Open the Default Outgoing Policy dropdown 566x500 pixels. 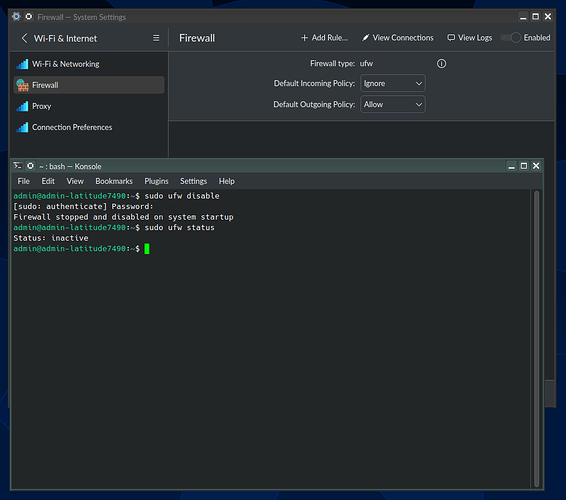(393, 104)
